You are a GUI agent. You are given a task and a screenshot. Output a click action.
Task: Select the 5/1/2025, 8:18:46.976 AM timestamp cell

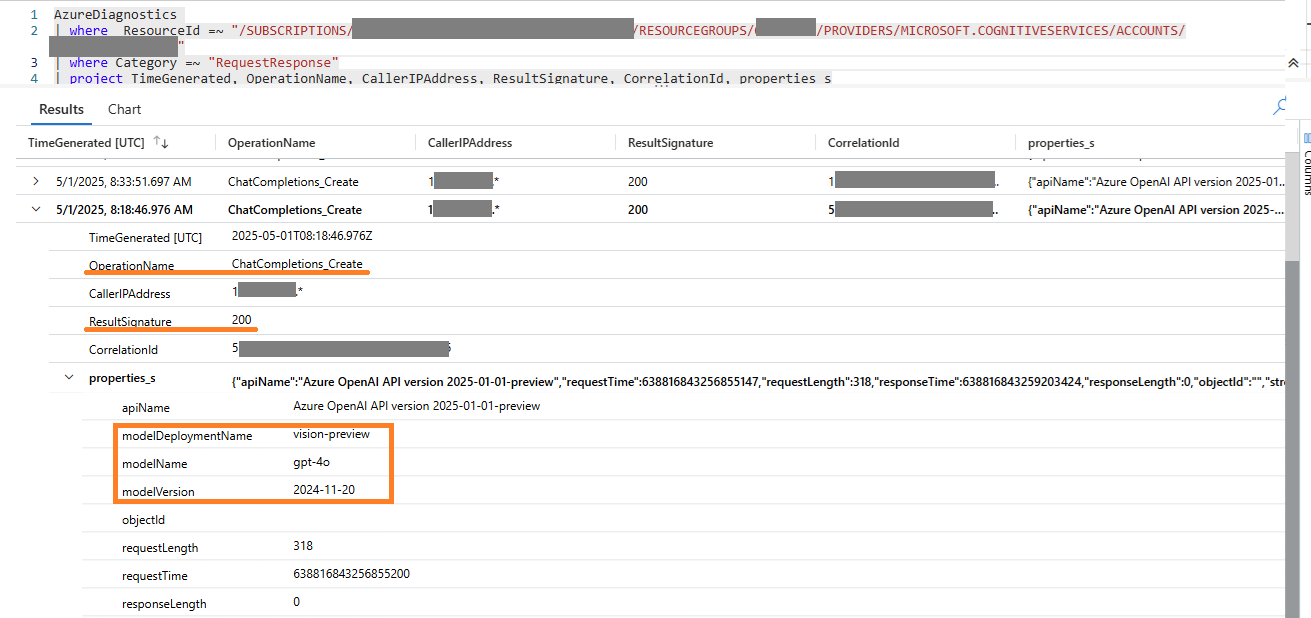[125, 210]
